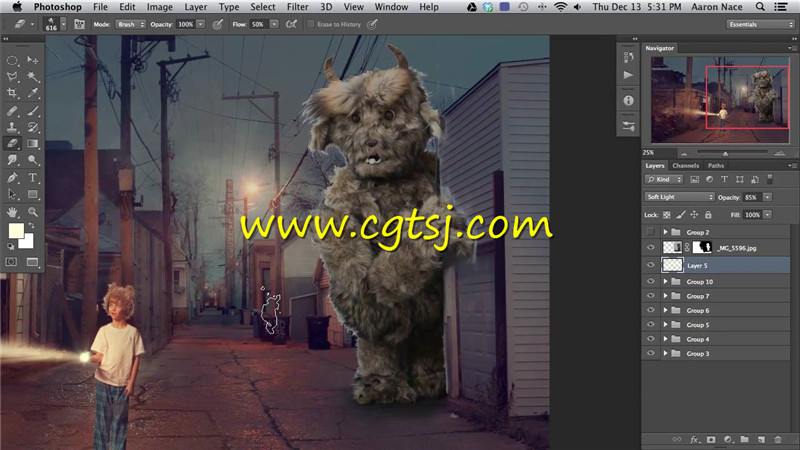Select the Move tool
The image size is (800, 450).
(33, 60)
